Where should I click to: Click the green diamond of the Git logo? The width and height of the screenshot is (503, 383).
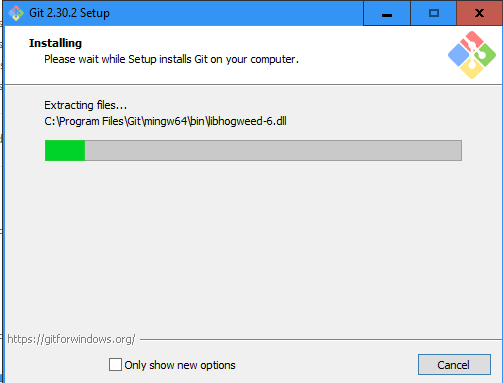click(x=486, y=54)
